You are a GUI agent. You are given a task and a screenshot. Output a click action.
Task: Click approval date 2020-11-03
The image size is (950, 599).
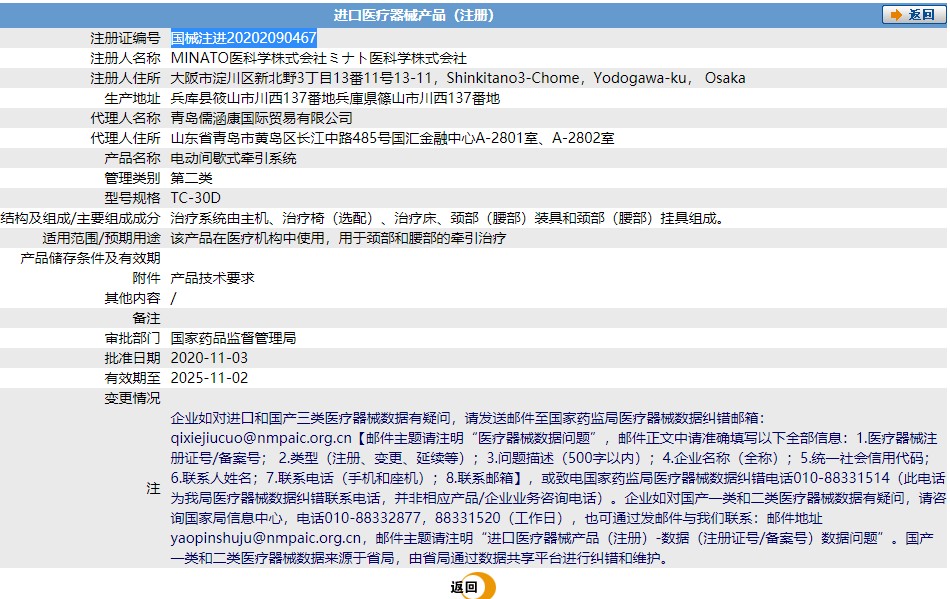click(x=209, y=358)
